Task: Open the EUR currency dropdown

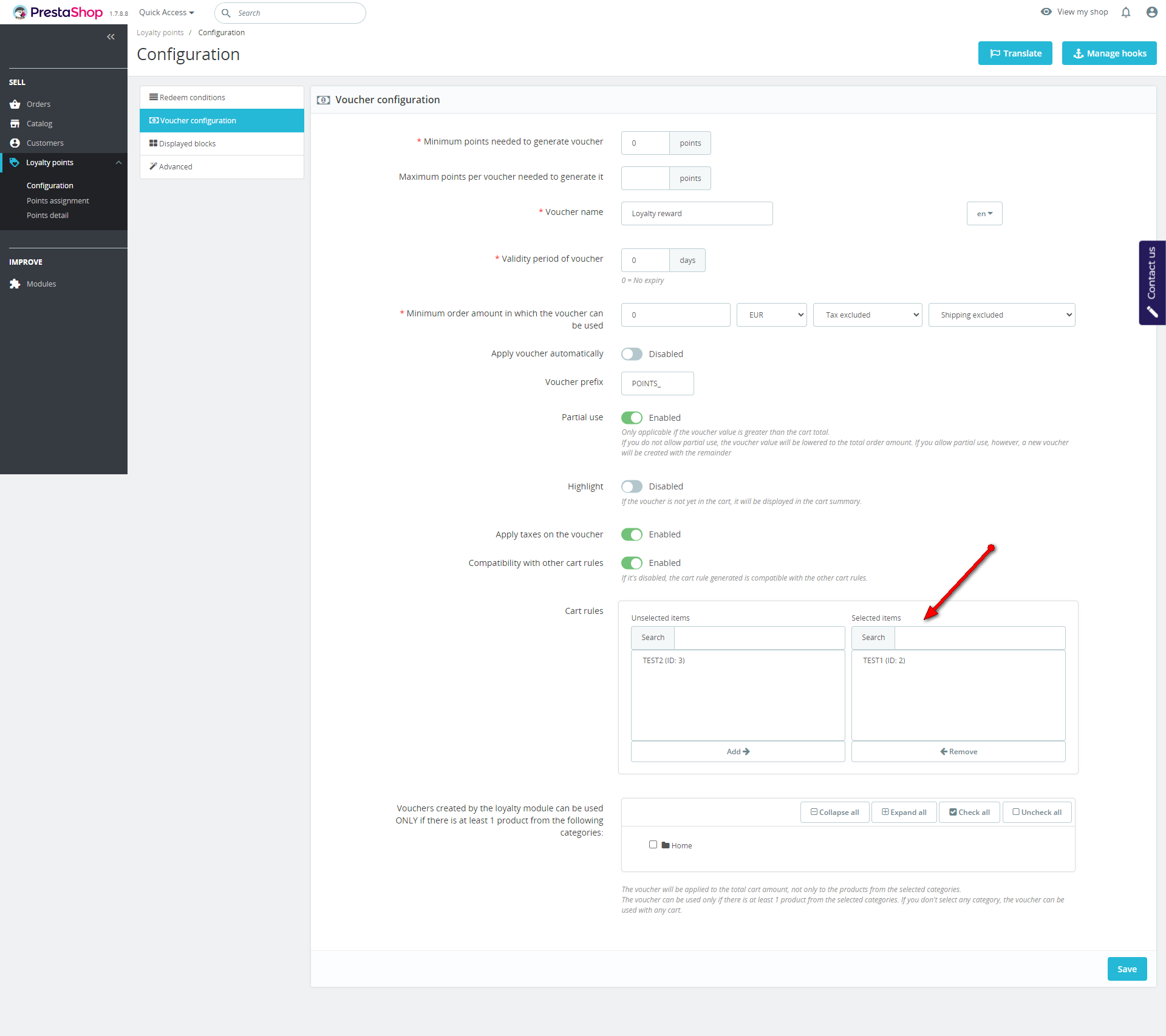Action: click(771, 315)
